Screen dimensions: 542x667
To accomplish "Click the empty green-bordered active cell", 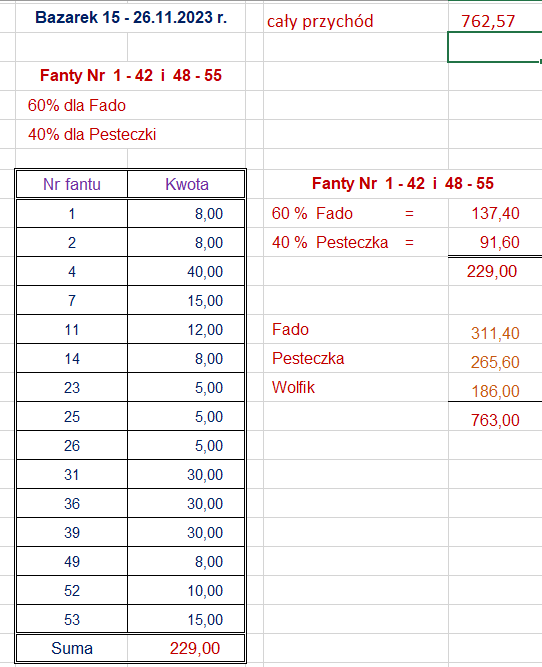I will point(495,47).
